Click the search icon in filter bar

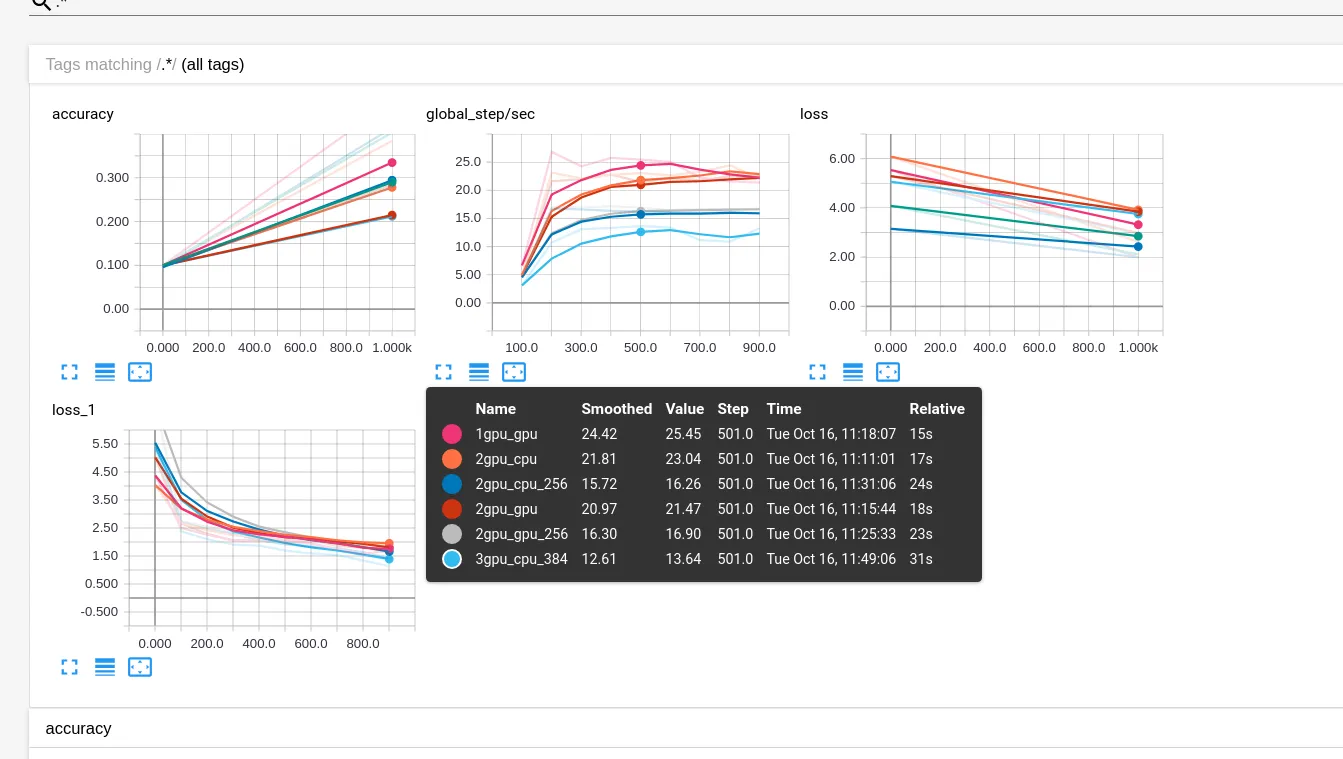(41, 4)
